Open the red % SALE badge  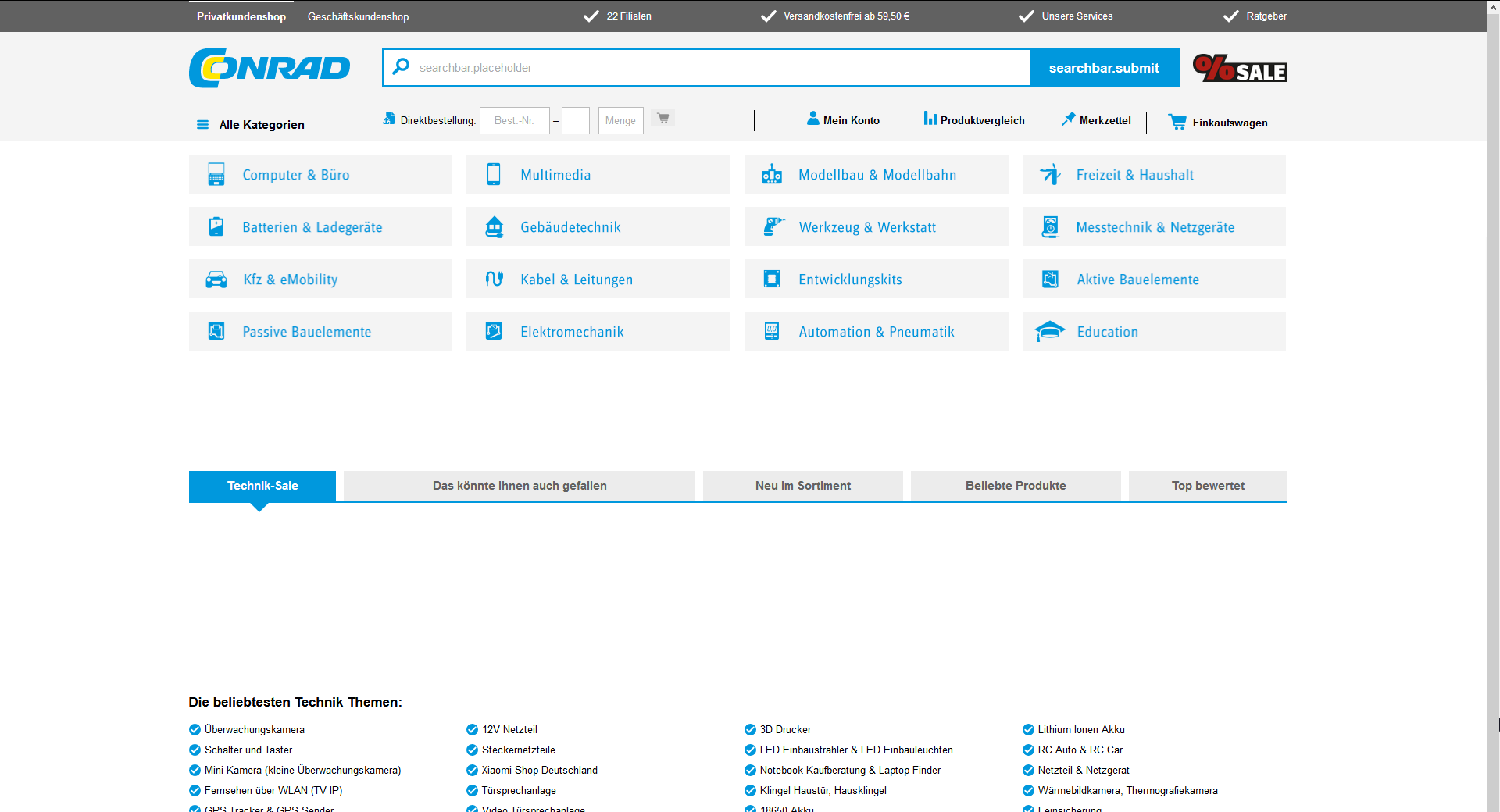click(x=1239, y=68)
